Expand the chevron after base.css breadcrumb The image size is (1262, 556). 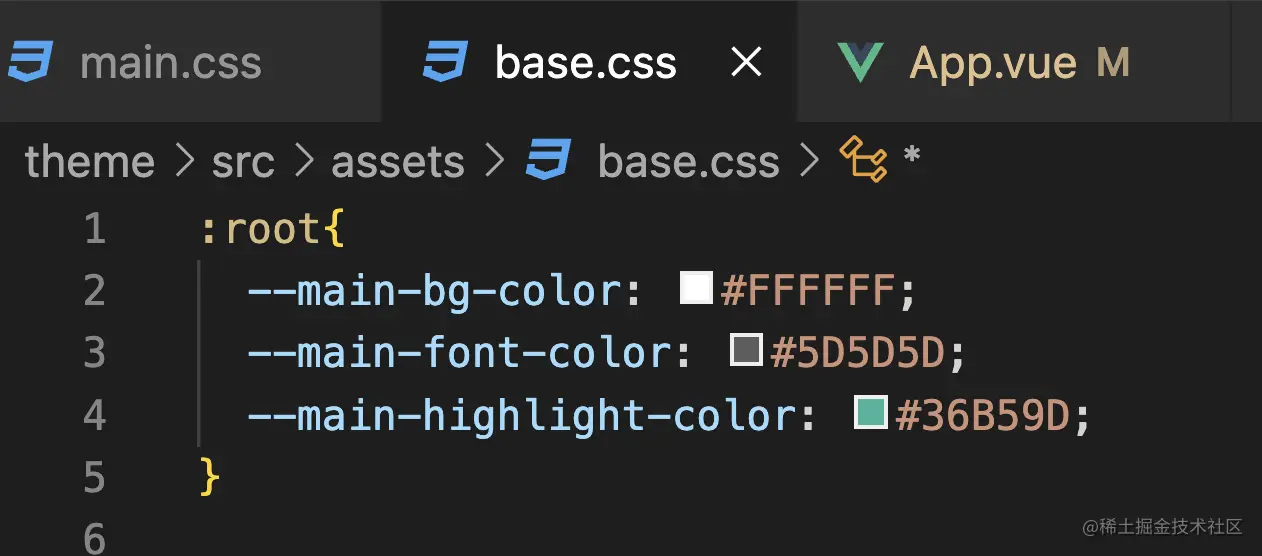coord(810,161)
